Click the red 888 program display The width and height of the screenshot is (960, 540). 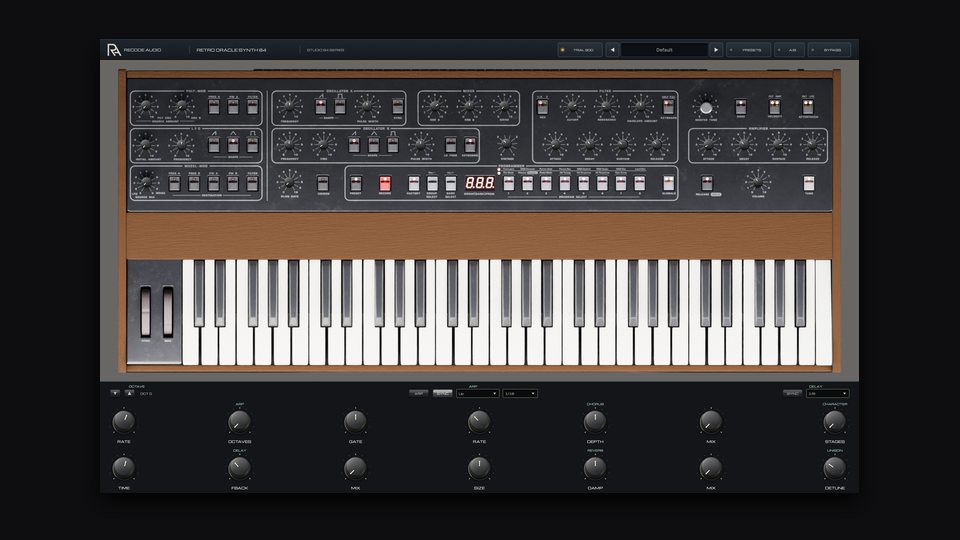click(x=479, y=183)
